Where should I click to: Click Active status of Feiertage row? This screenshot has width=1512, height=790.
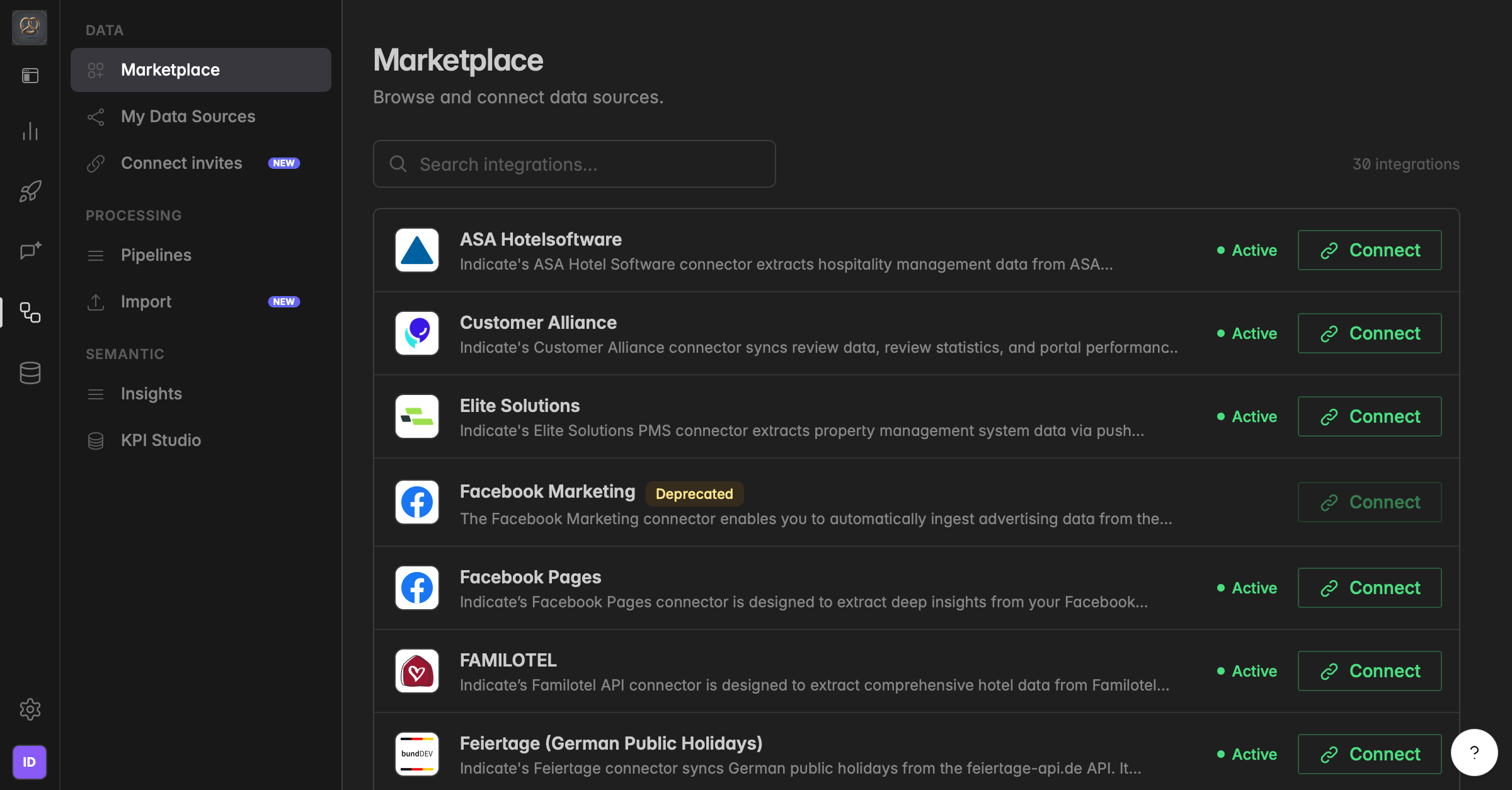(x=1247, y=754)
